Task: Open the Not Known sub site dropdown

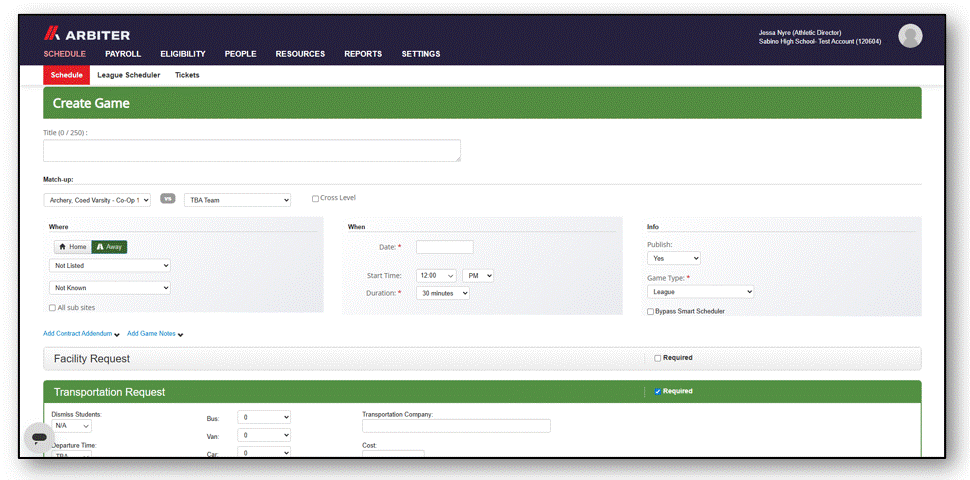Action: [x=109, y=288]
